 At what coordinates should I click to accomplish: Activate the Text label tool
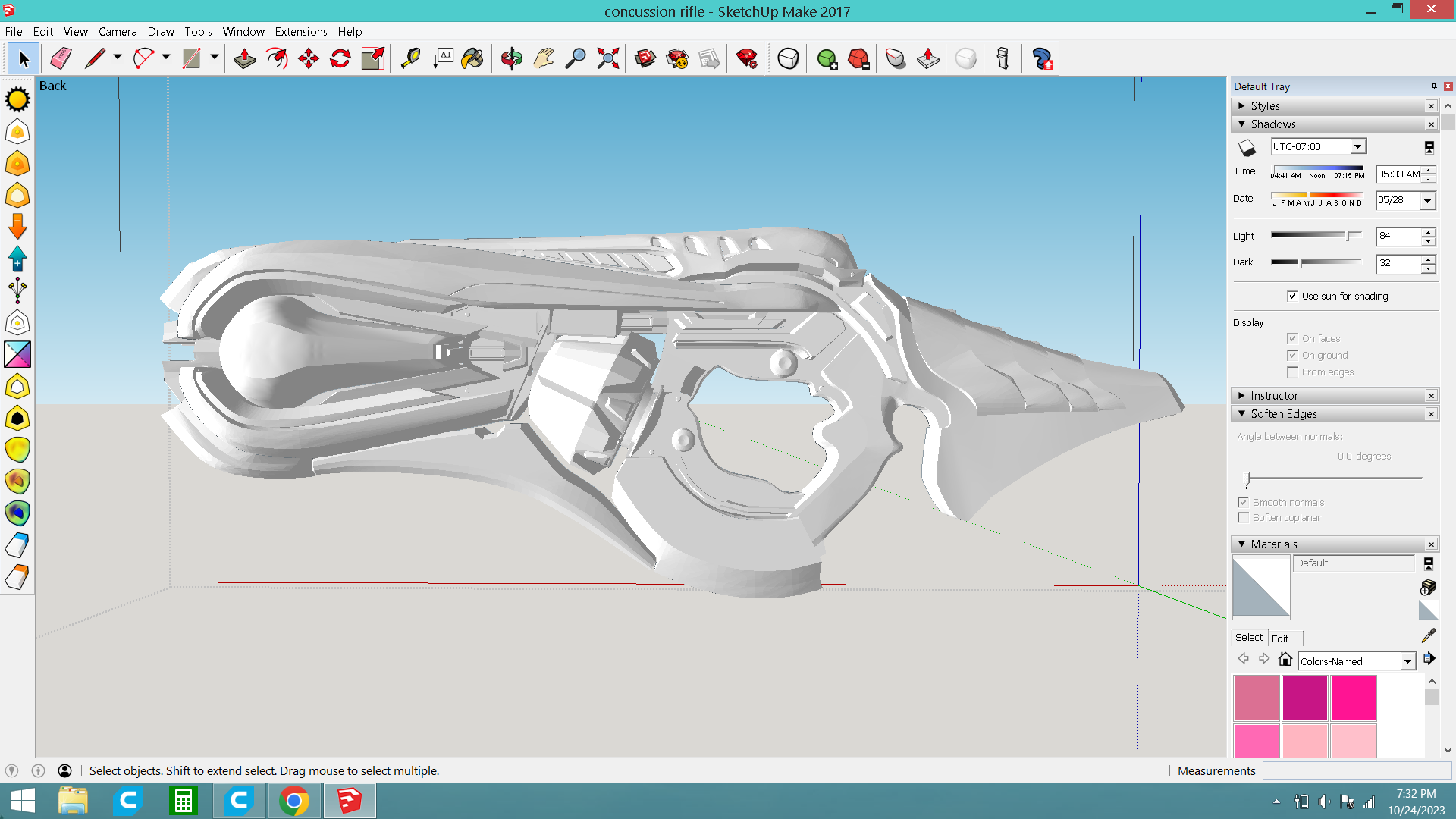point(443,58)
